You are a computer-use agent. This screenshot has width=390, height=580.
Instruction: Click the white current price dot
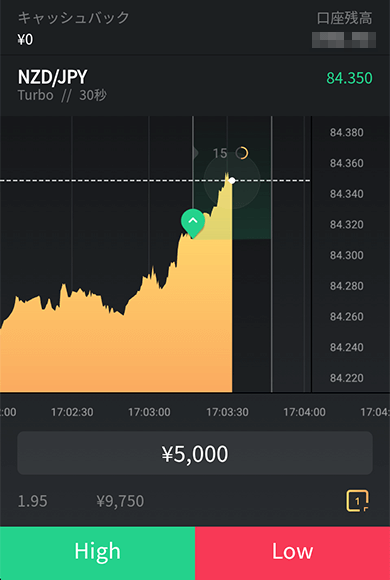point(232,181)
